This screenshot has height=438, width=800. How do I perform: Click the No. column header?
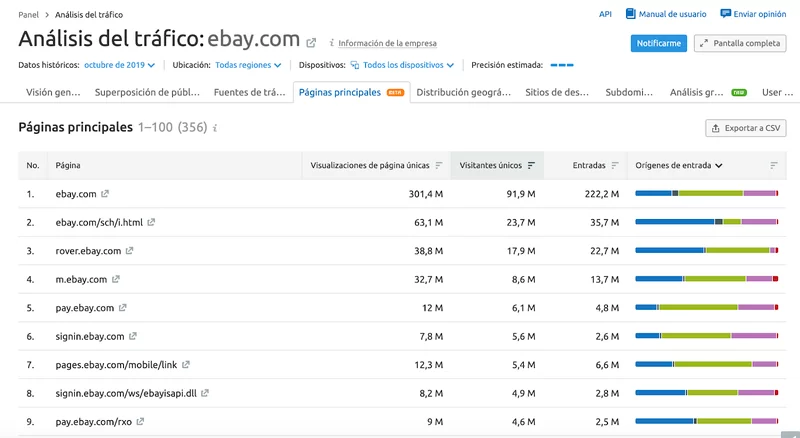pos(33,165)
